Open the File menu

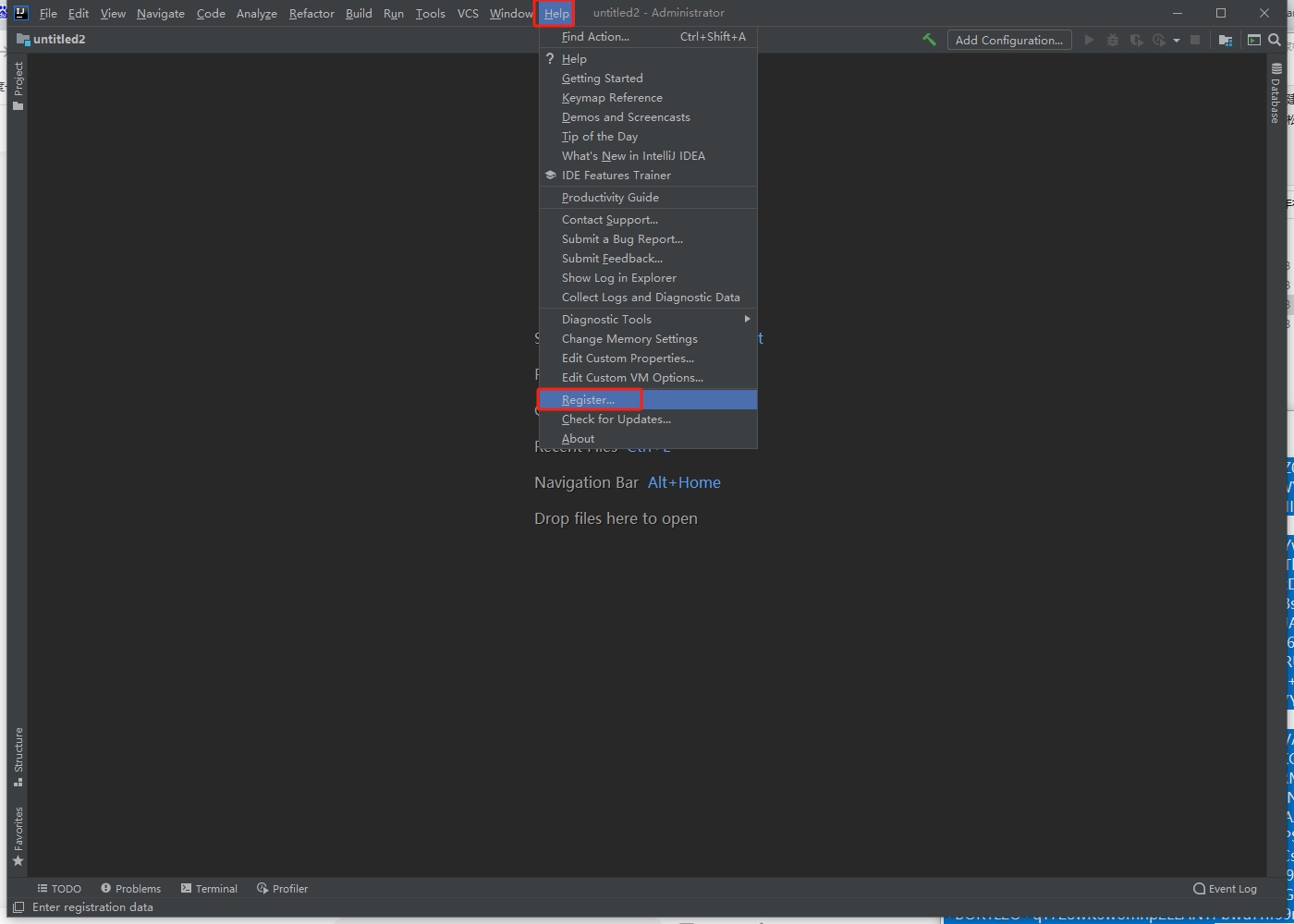click(48, 13)
